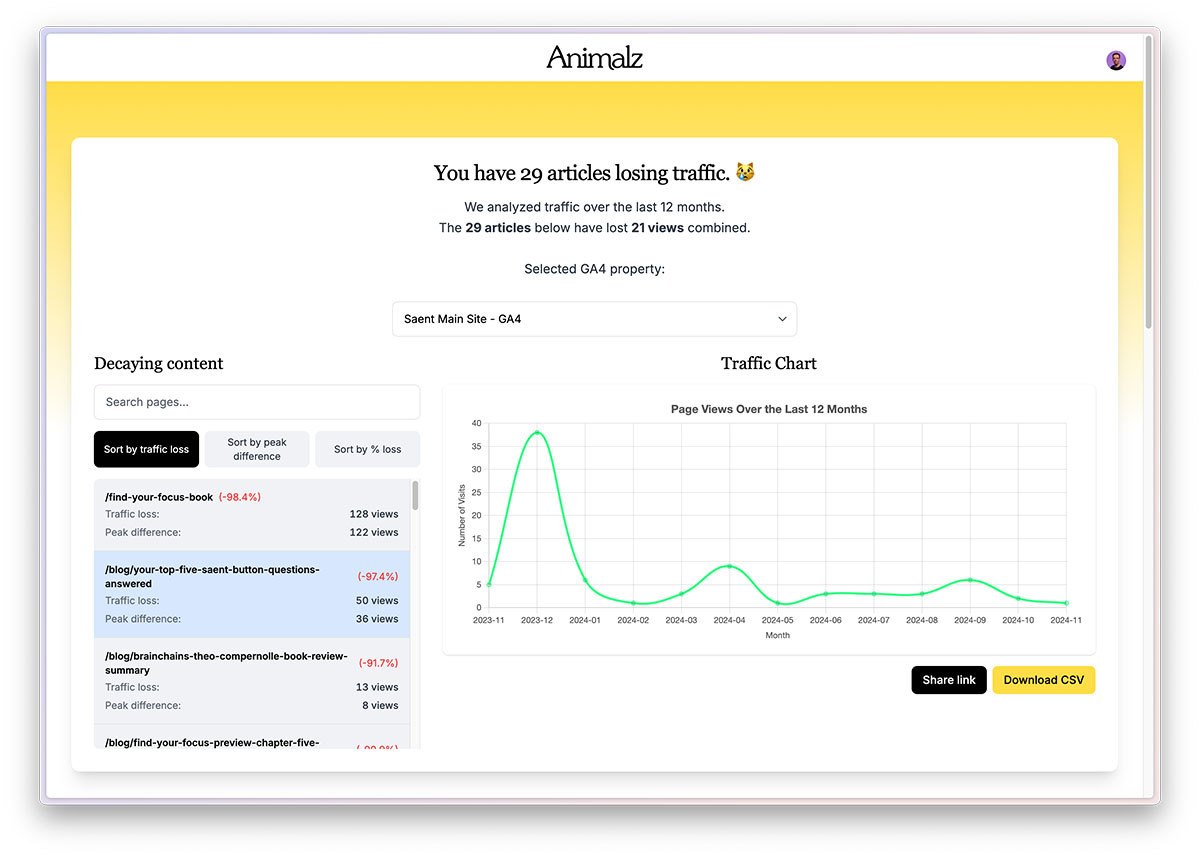Viewport: 1200px width, 857px height.
Task: Click the decaying content list scrollbar
Action: coord(415,496)
